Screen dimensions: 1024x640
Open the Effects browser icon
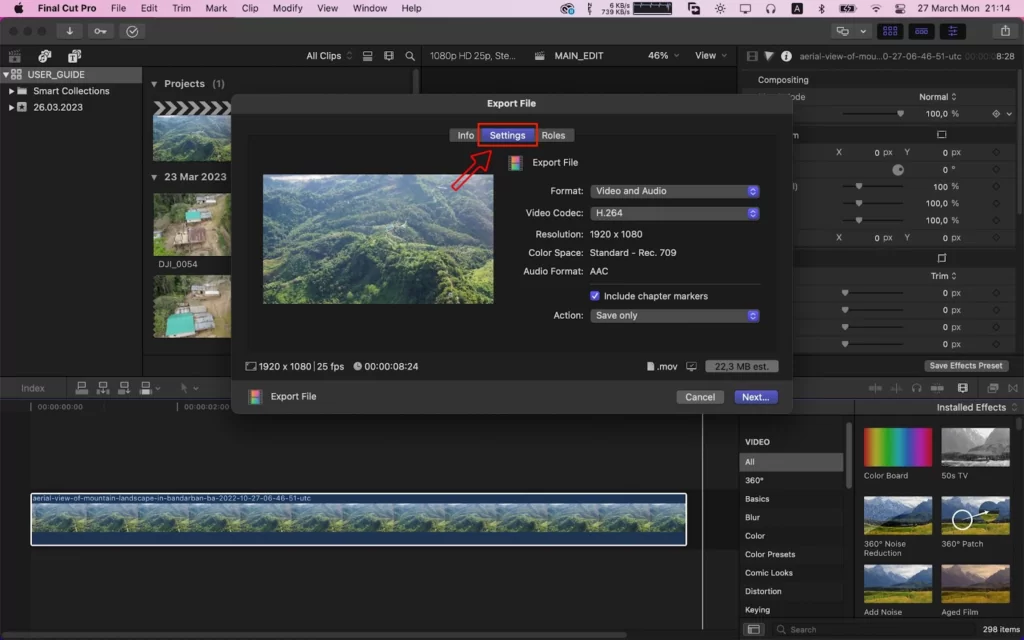pyautogui.click(x=992, y=388)
